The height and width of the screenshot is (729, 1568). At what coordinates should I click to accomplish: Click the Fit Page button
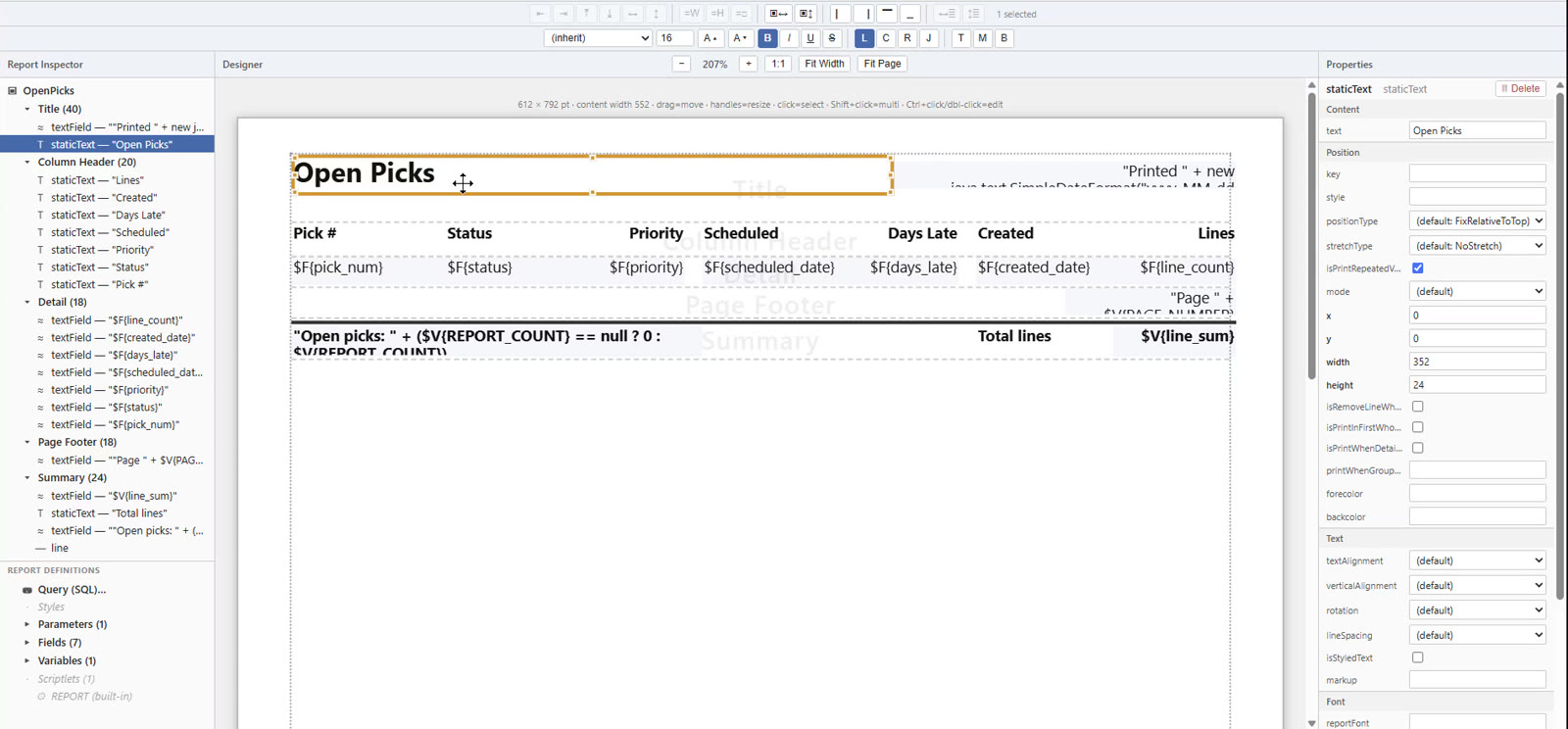882,64
